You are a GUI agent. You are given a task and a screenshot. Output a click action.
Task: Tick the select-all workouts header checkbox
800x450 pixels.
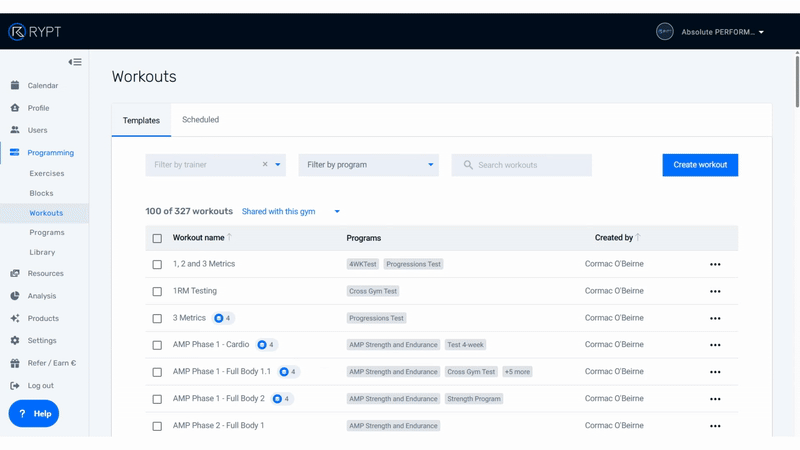[157, 239]
